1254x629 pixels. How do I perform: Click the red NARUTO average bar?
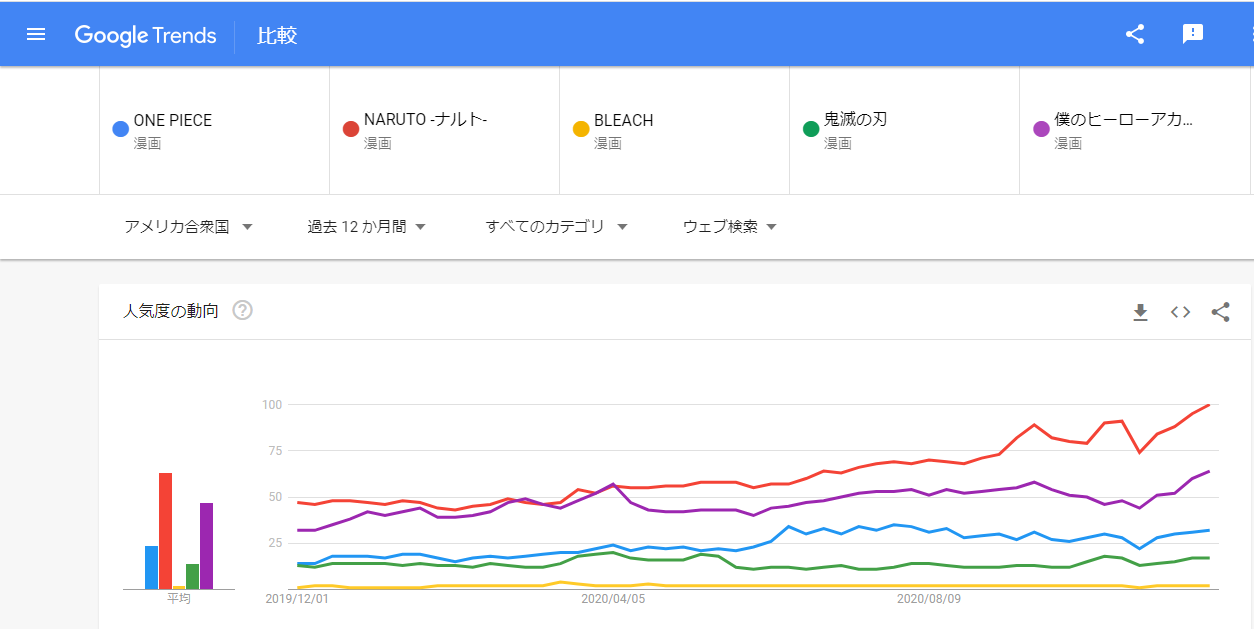[166, 531]
